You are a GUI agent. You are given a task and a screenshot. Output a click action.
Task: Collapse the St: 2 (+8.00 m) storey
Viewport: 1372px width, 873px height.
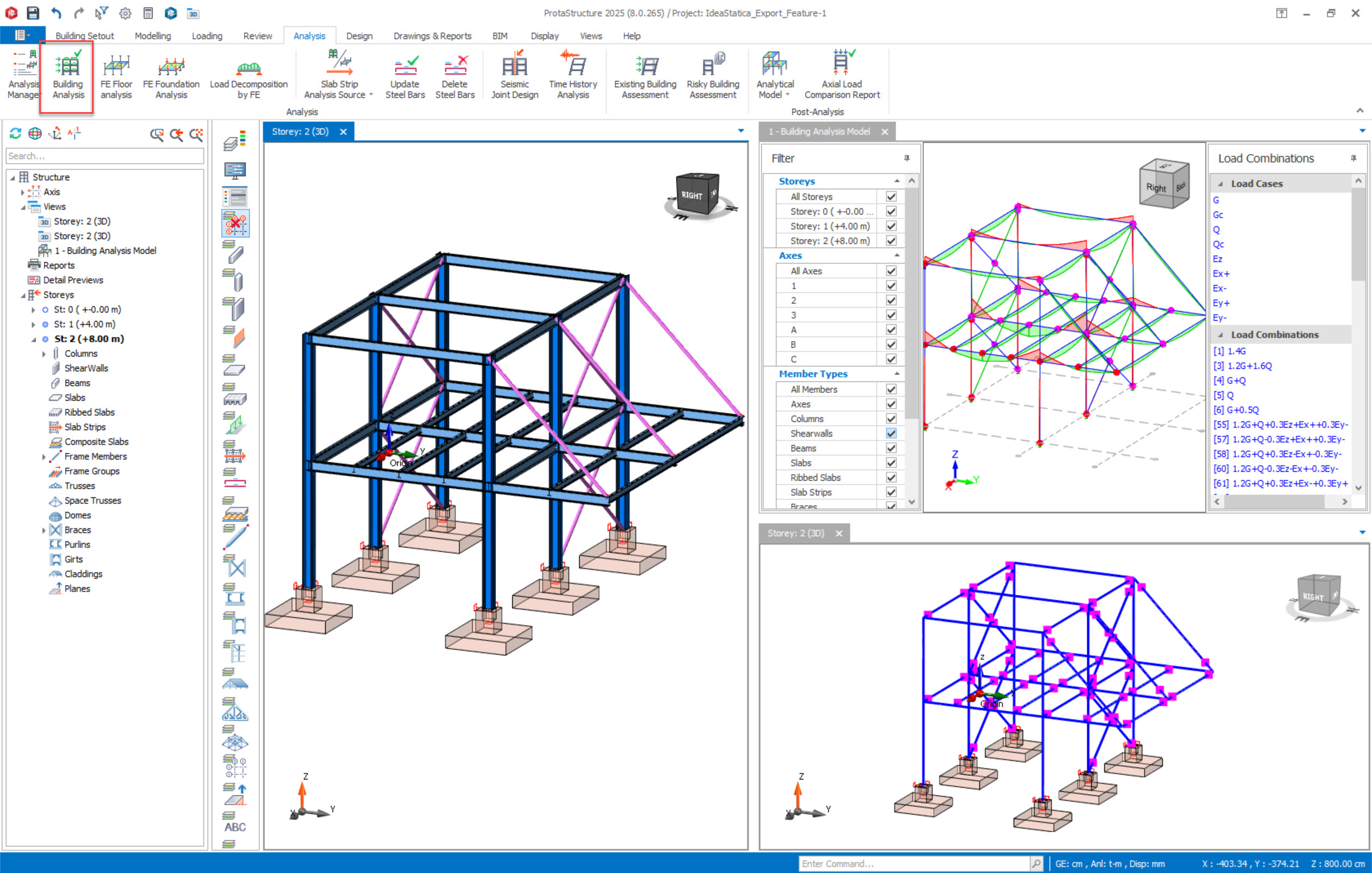coord(34,340)
